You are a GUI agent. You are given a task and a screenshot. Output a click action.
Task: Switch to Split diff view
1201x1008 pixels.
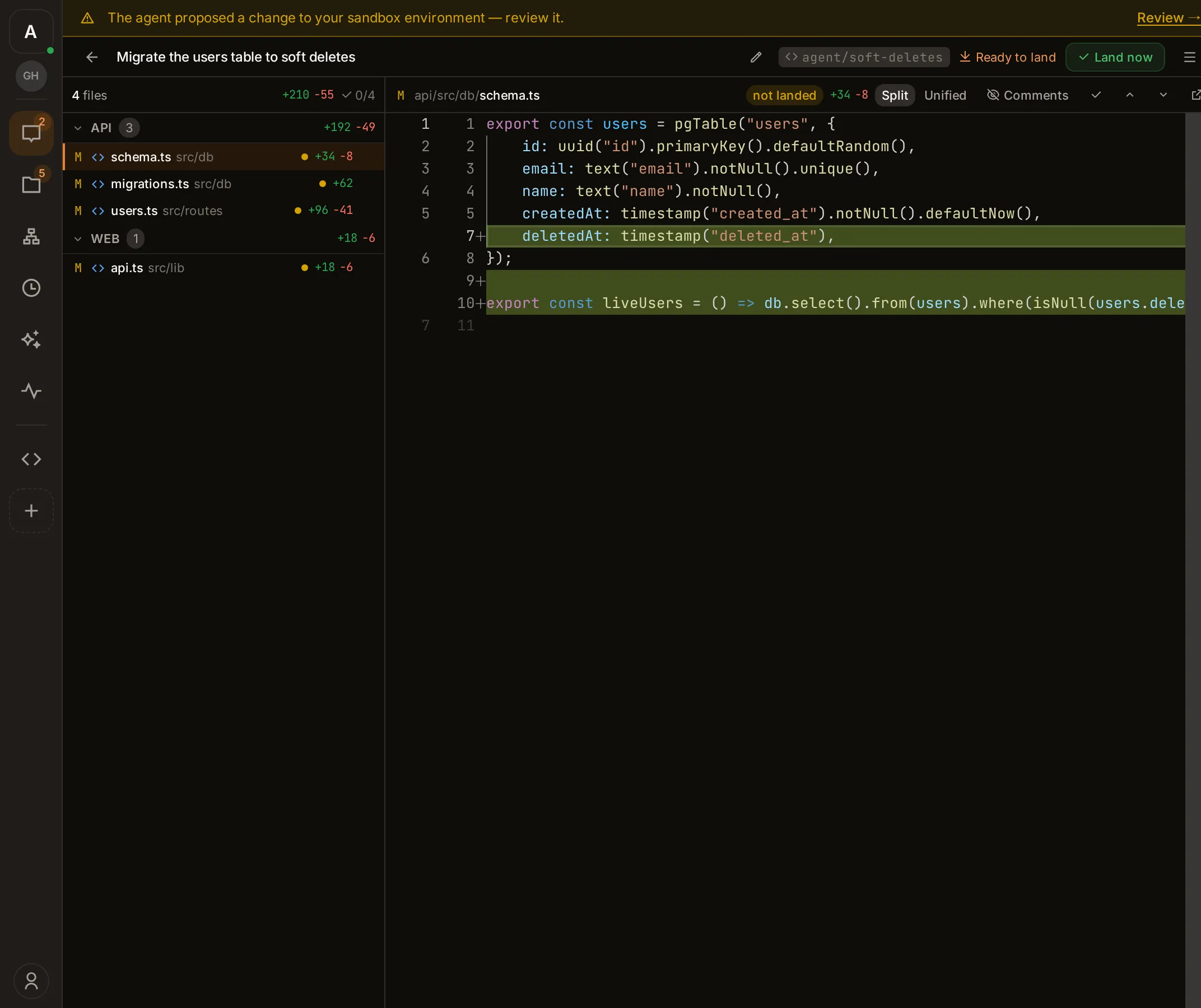pos(895,95)
